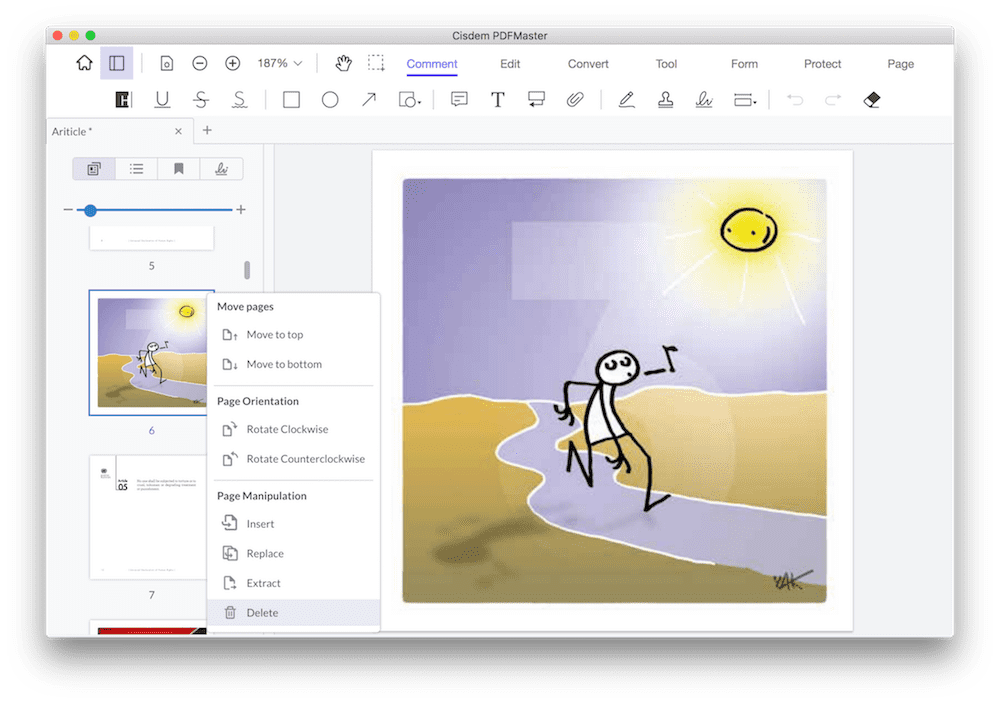Add a sticky note comment
The width and height of the screenshot is (1000, 703).
tap(459, 100)
